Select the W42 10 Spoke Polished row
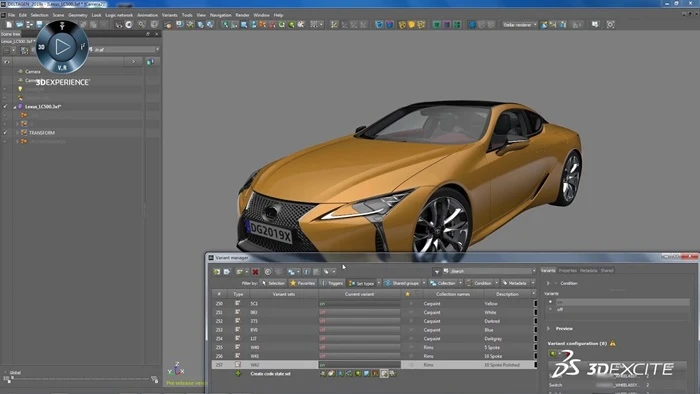This screenshot has height=394, width=700. click(374, 365)
